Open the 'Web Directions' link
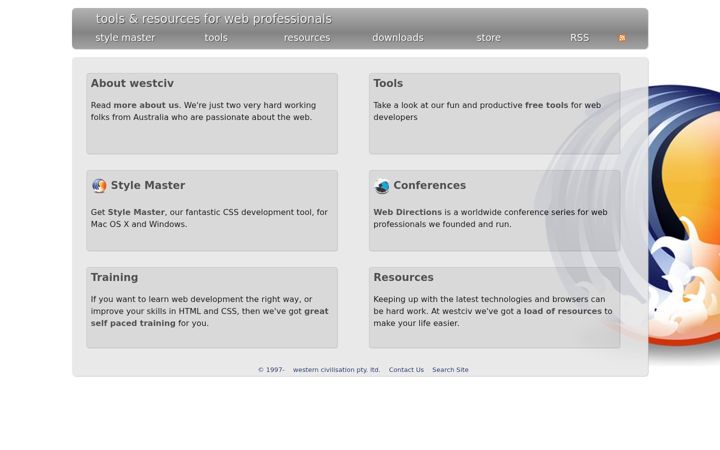Screen dimensions: 720x450 pyautogui.click(x=407, y=212)
